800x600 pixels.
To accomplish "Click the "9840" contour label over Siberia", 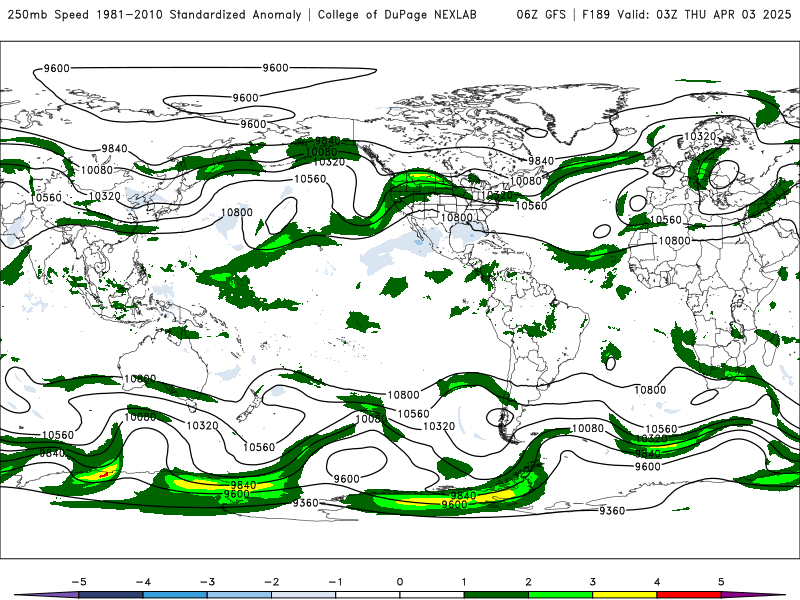I will pyautogui.click(x=114, y=148).
